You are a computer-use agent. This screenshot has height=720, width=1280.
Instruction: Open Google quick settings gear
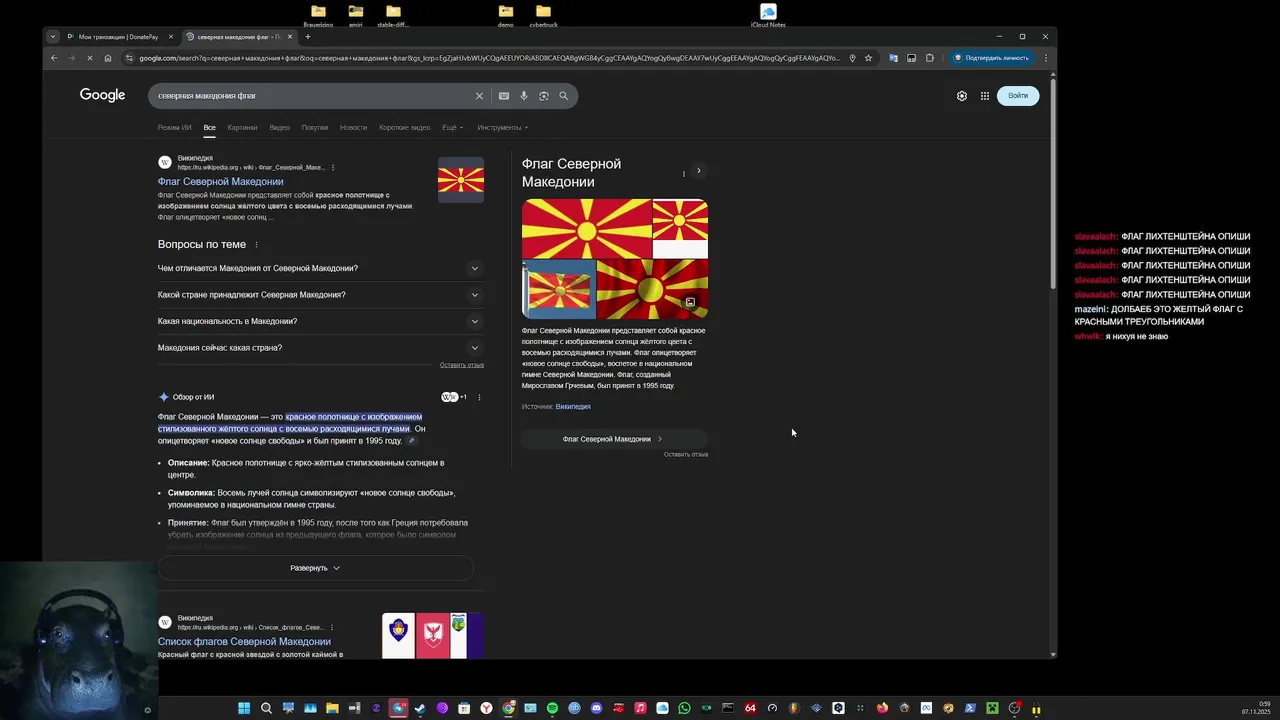coord(962,96)
